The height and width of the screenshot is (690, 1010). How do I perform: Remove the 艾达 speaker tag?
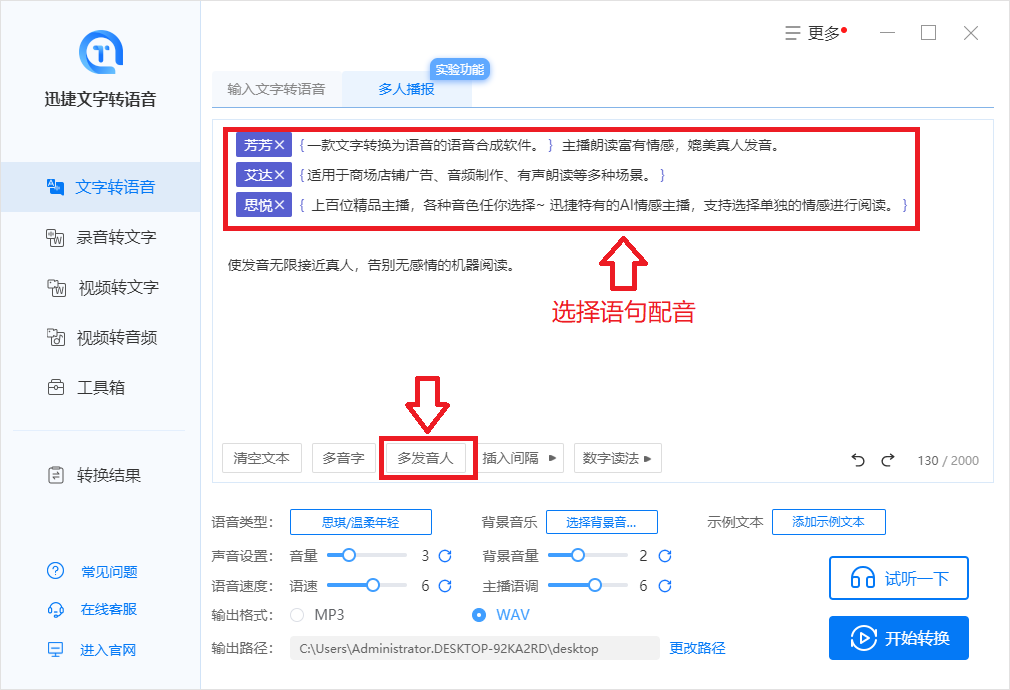280,175
